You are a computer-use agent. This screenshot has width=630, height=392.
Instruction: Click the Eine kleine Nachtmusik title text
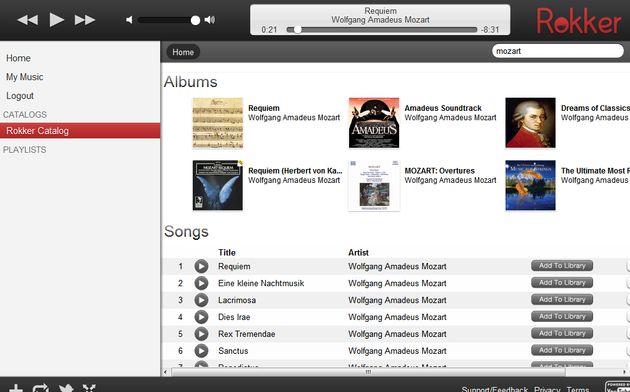pos(261,283)
